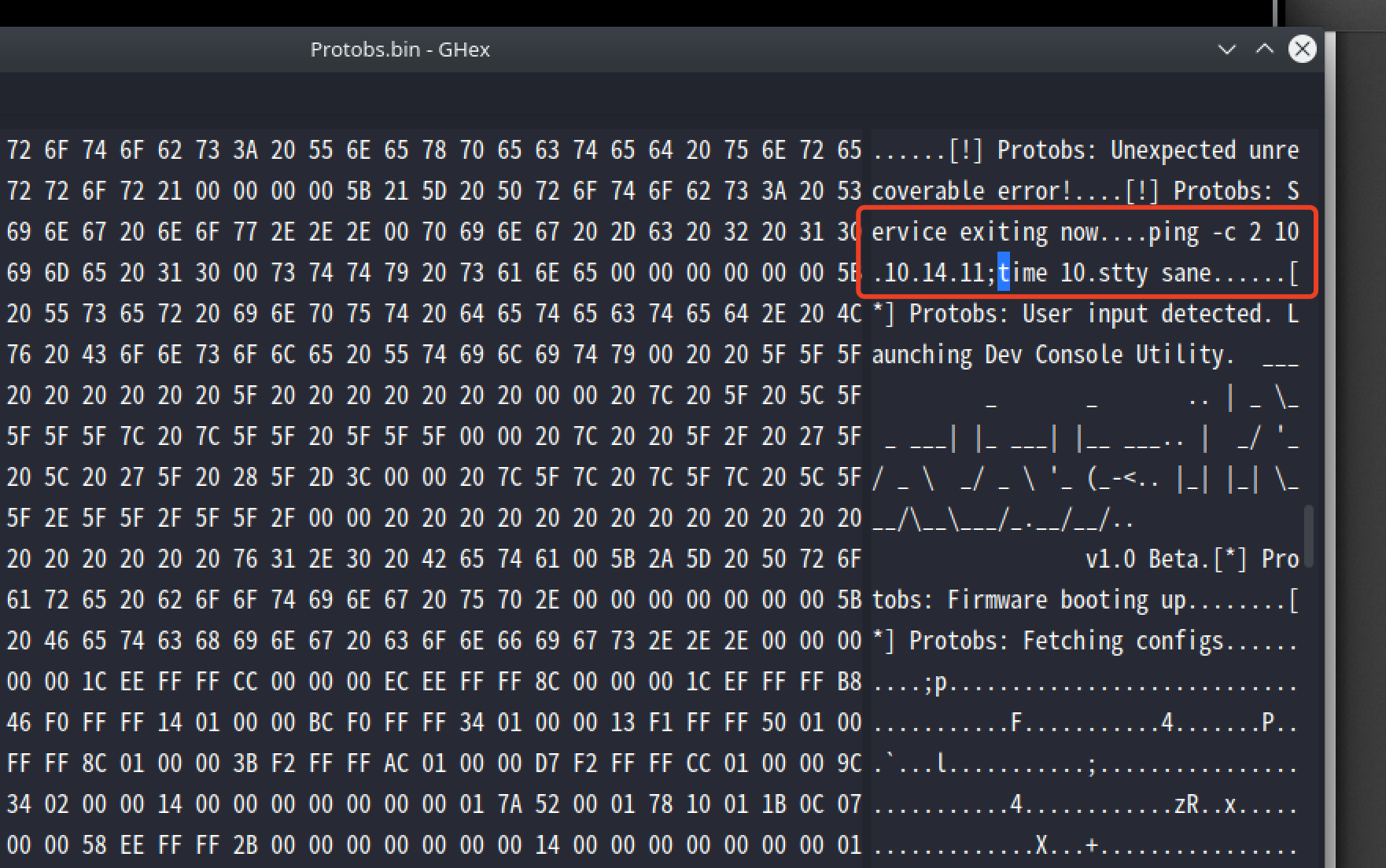Click 'Firmware booting up' in the ASCII pane
Viewport: 1386px width, 868px height.
pos(1067,600)
